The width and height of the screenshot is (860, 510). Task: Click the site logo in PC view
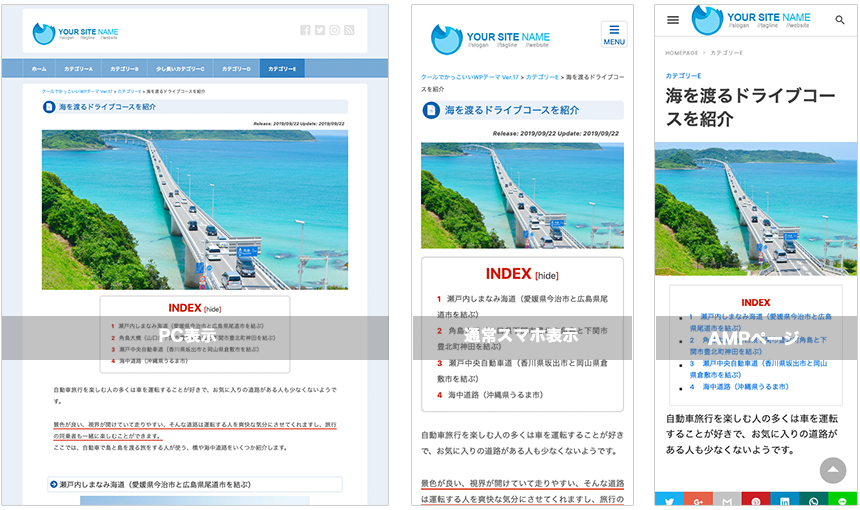tap(75, 33)
